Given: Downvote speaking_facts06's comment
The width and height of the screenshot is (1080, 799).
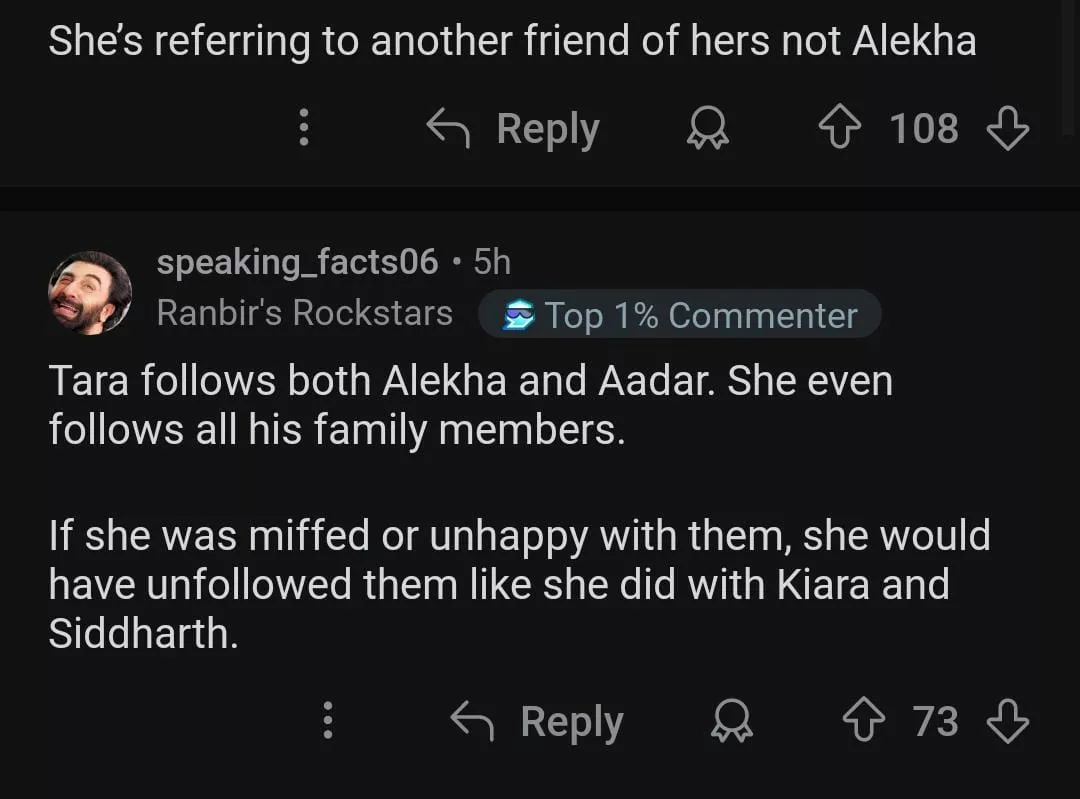Looking at the screenshot, I should point(1007,721).
